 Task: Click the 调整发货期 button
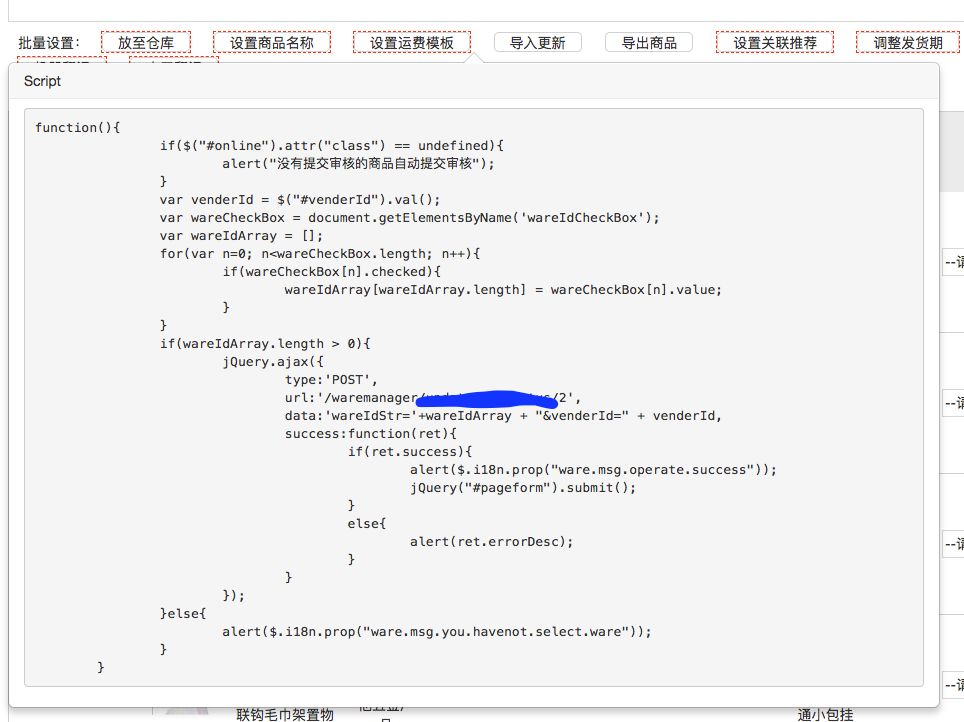[908, 42]
